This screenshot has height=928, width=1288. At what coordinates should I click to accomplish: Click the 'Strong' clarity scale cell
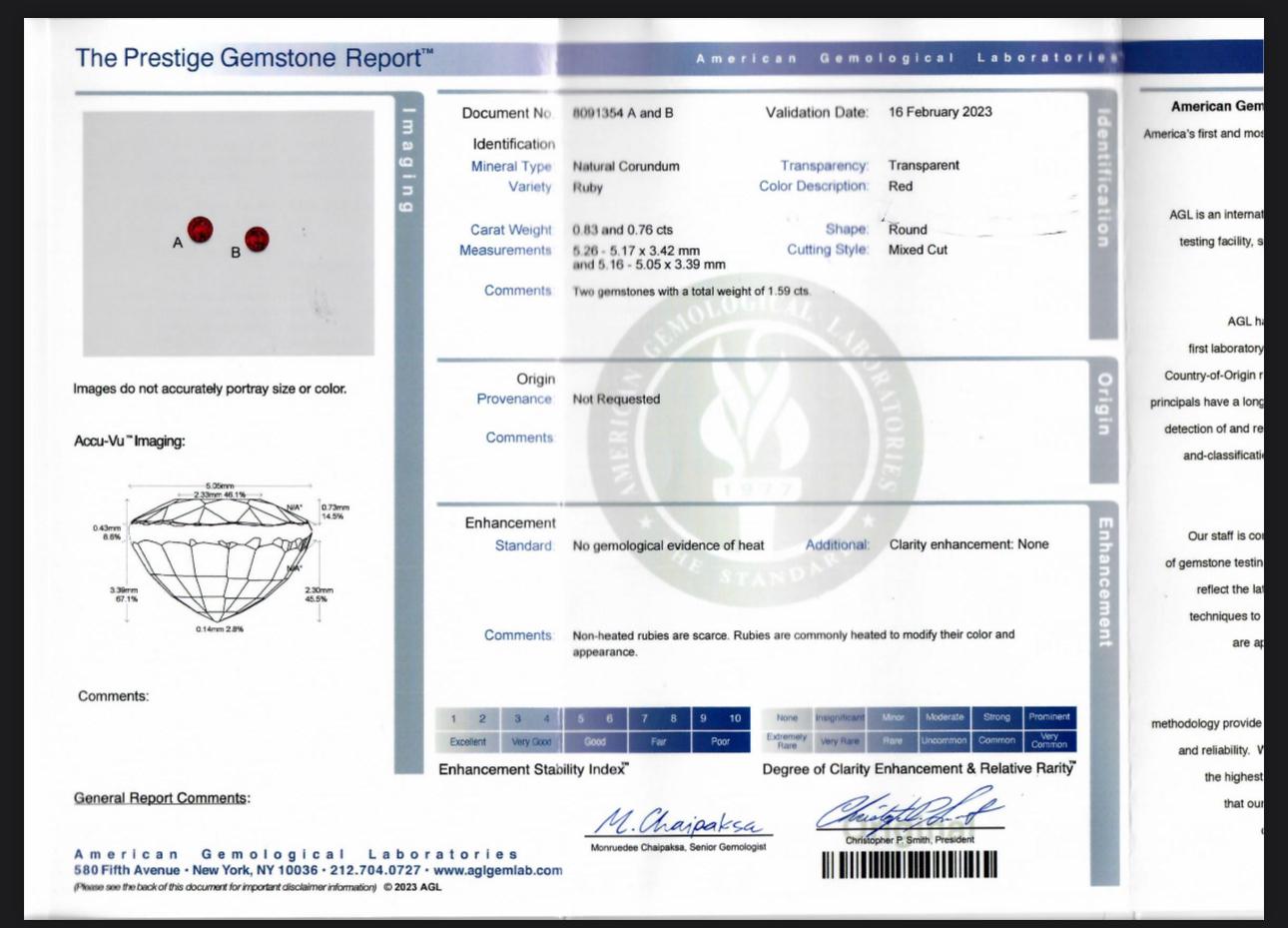click(x=996, y=717)
